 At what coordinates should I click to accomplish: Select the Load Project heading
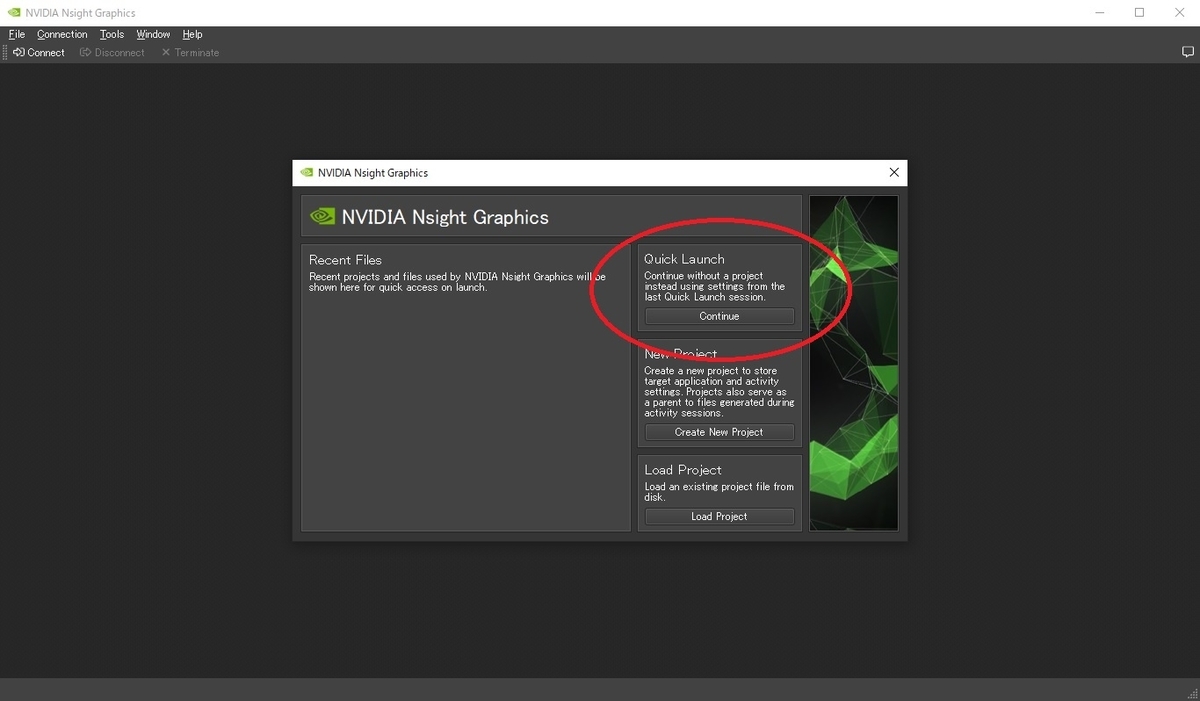683,470
